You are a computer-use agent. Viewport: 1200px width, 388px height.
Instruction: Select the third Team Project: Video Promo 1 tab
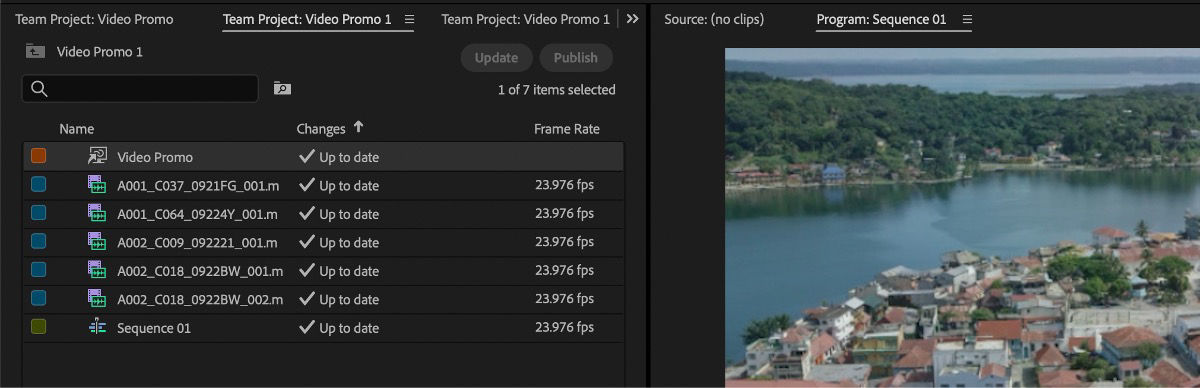525,19
